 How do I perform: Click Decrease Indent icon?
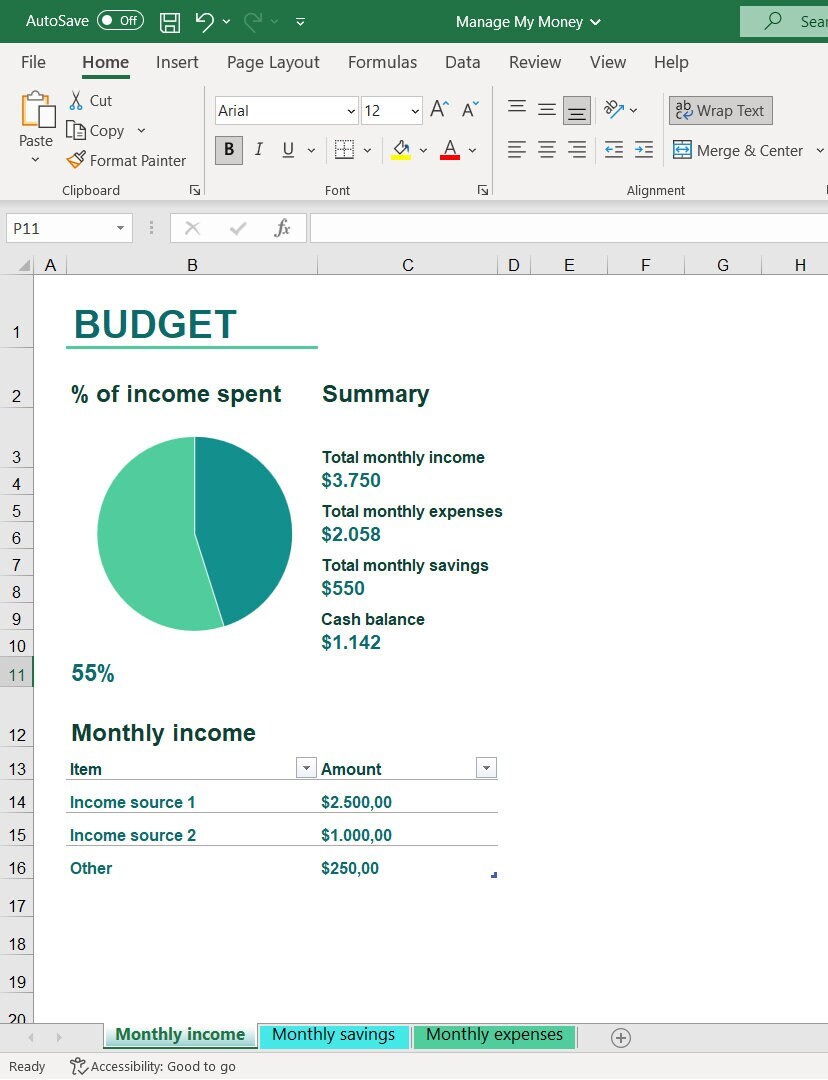tap(613, 149)
